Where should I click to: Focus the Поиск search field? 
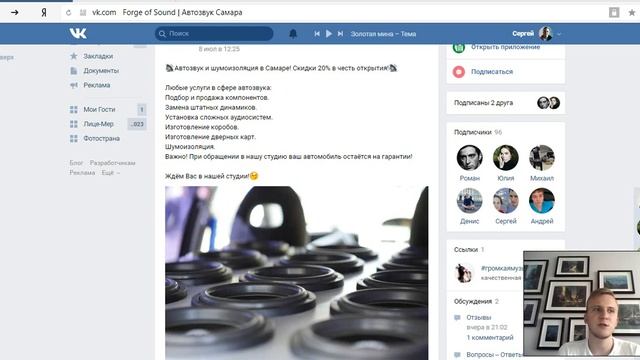point(214,33)
